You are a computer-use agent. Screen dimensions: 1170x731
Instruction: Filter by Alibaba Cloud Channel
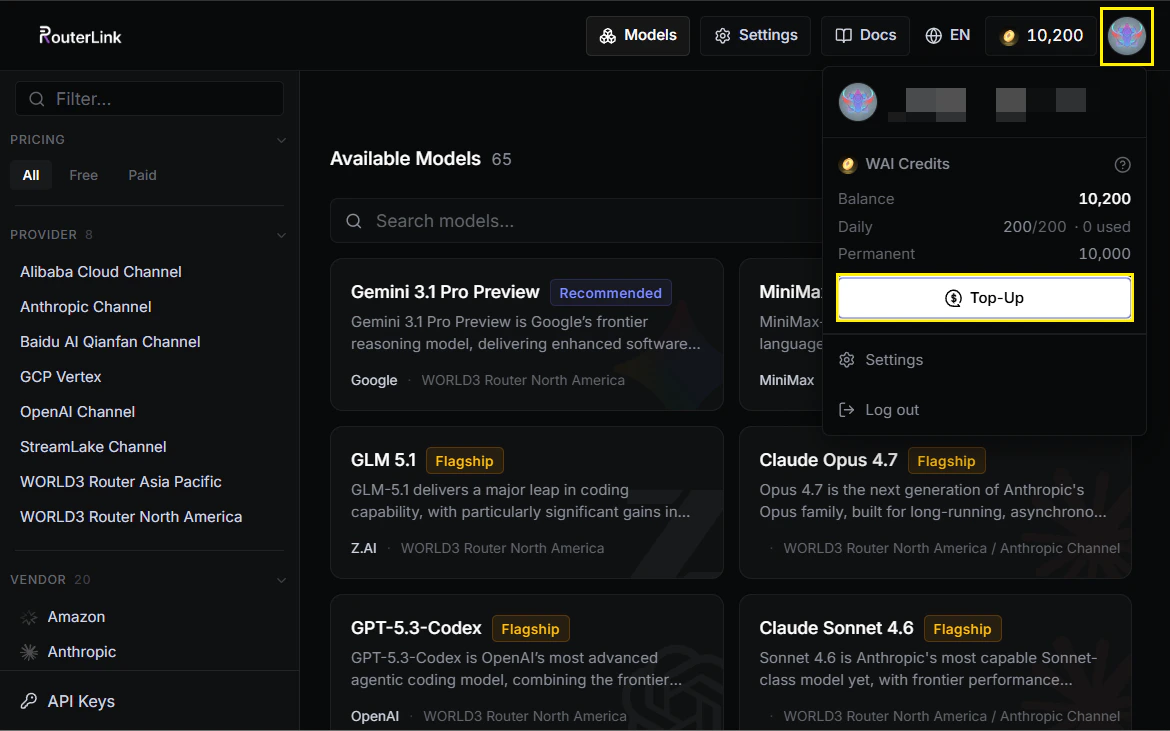(x=101, y=272)
